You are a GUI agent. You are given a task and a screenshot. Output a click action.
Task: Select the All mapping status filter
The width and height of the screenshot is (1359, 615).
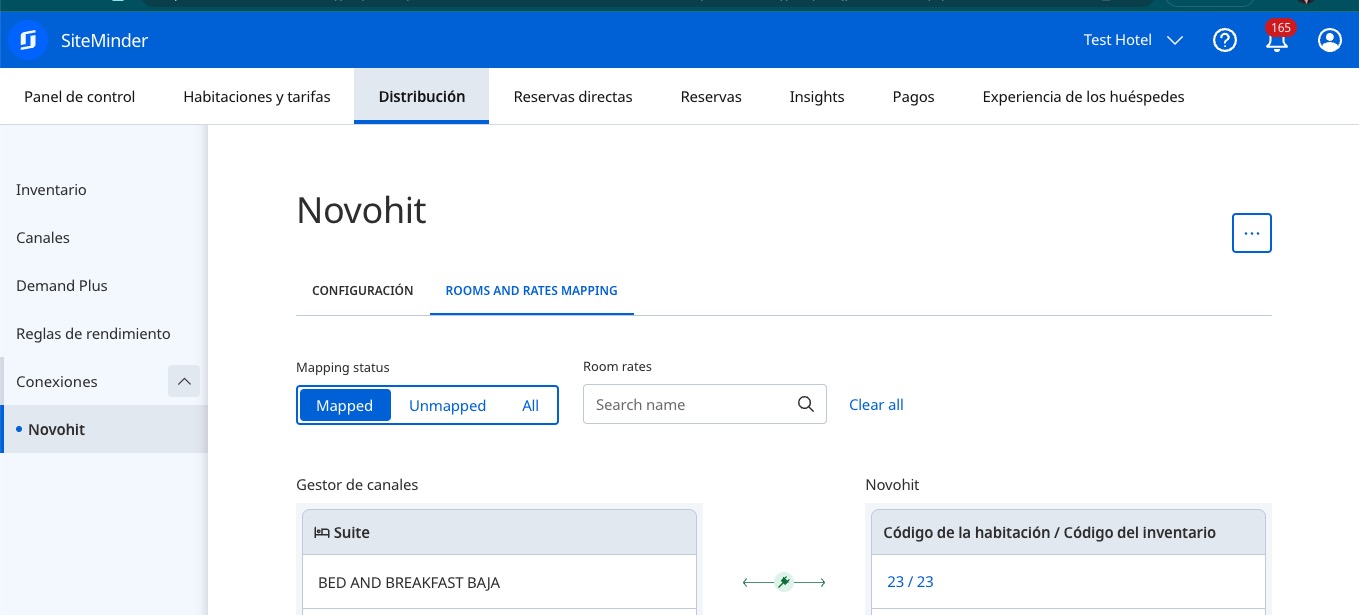coord(530,405)
